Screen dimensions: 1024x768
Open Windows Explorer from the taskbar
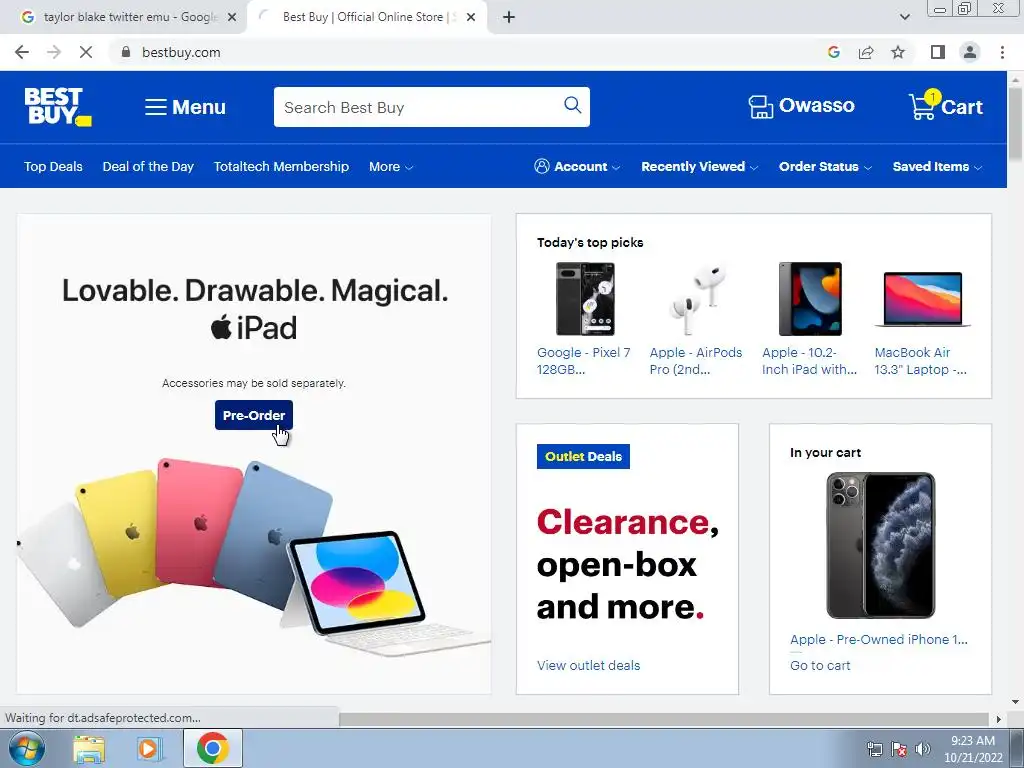coord(89,748)
